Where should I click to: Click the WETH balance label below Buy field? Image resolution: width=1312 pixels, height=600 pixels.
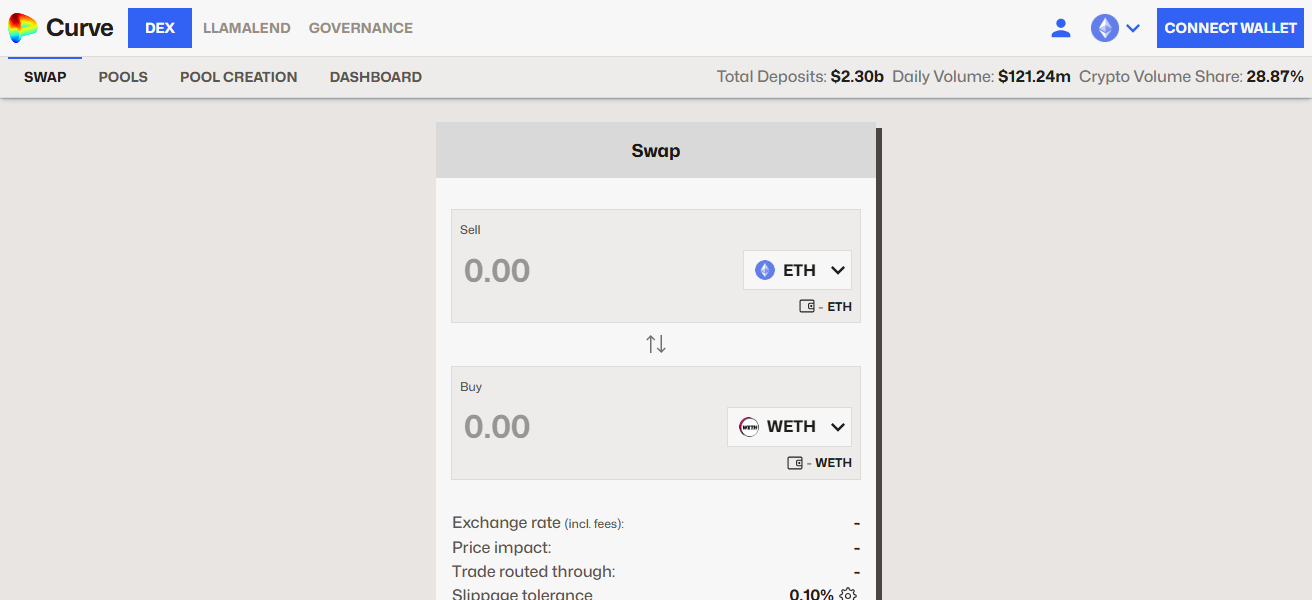[x=832, y=462]
